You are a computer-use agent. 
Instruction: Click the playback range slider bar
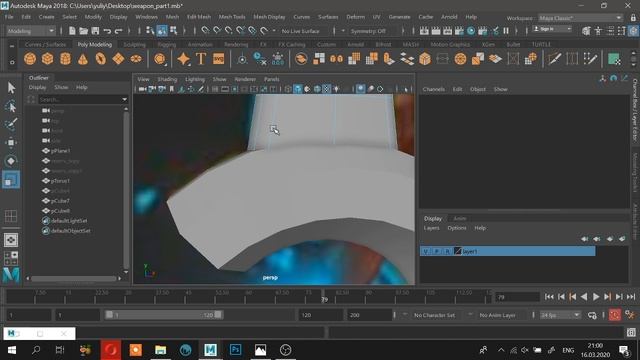(x=163, y=315)
